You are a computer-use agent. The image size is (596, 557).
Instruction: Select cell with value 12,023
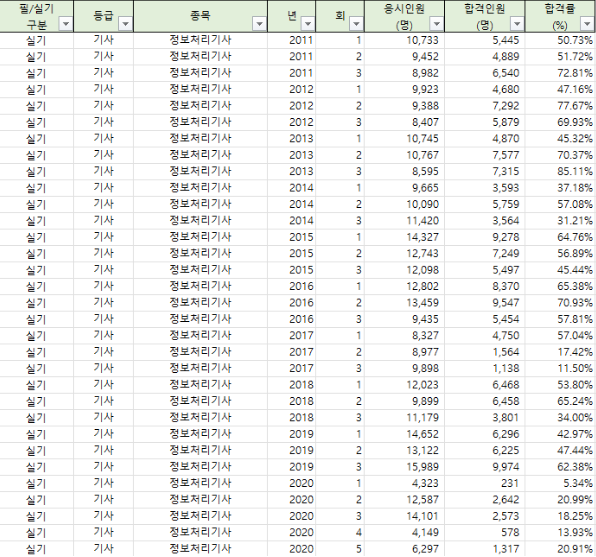[404, 385]
